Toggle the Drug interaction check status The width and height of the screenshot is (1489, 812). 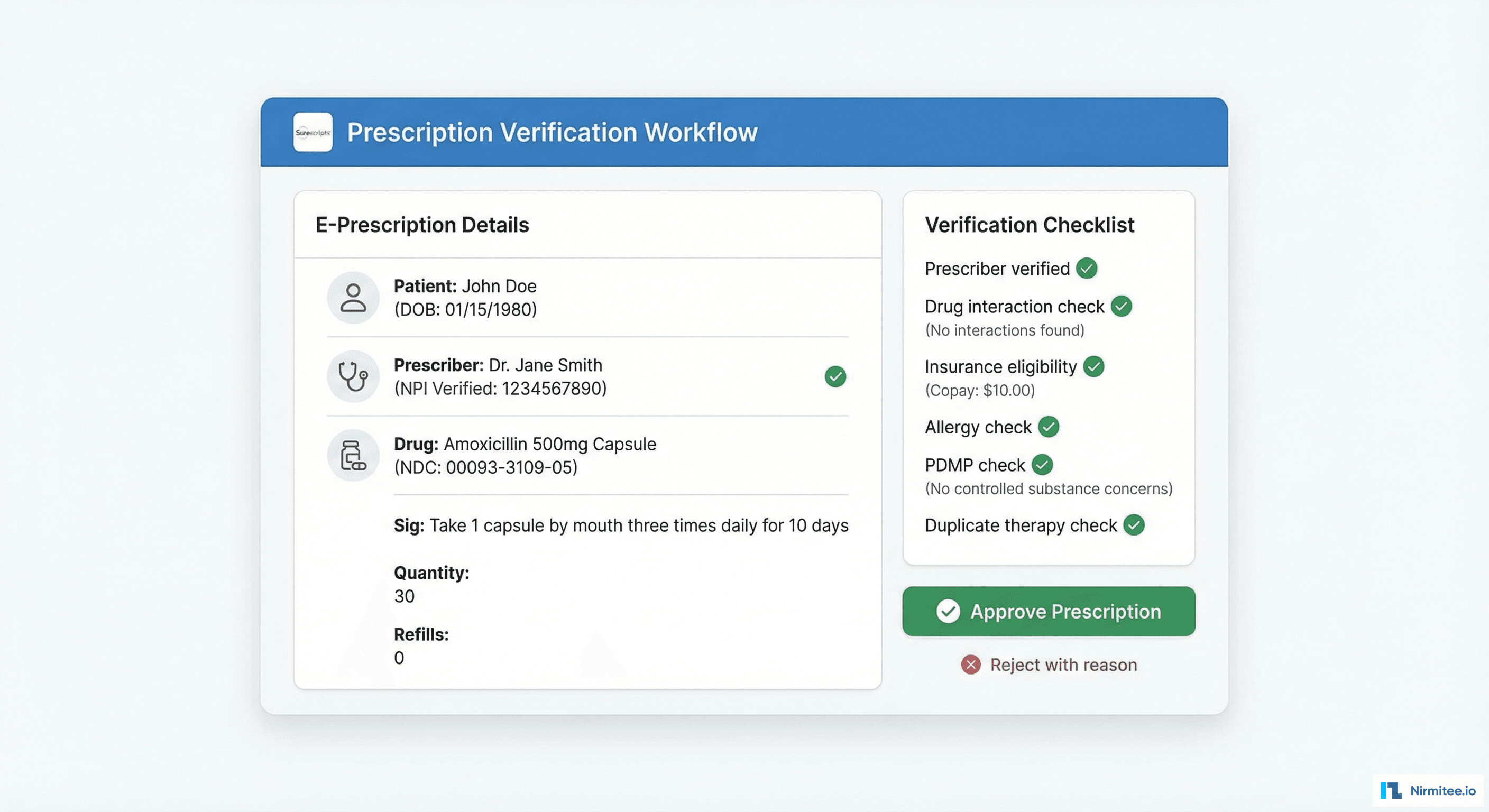click(x=1122, y=306)
